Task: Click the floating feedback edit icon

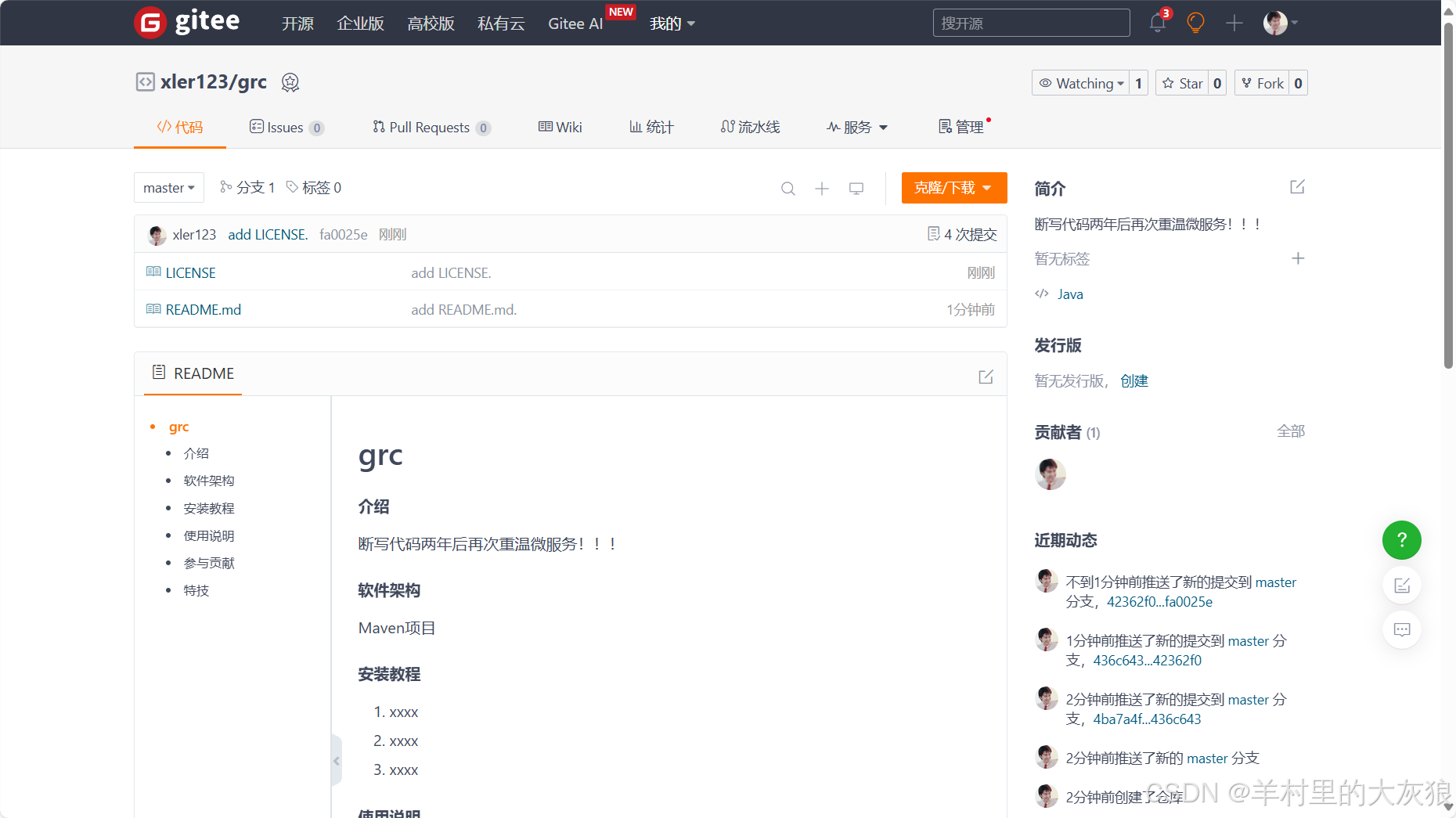Action: 1402,586
